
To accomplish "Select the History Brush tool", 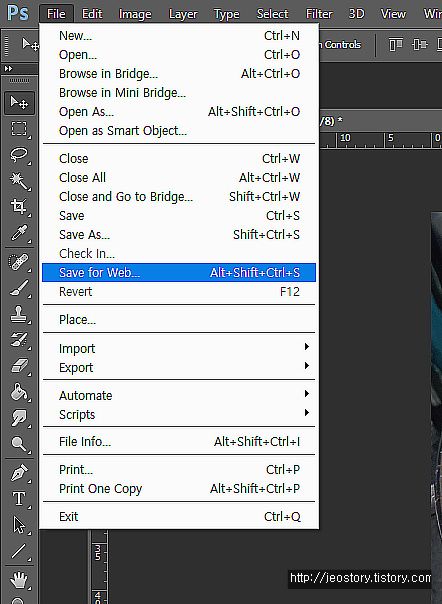I will click(x=19, y=340).
